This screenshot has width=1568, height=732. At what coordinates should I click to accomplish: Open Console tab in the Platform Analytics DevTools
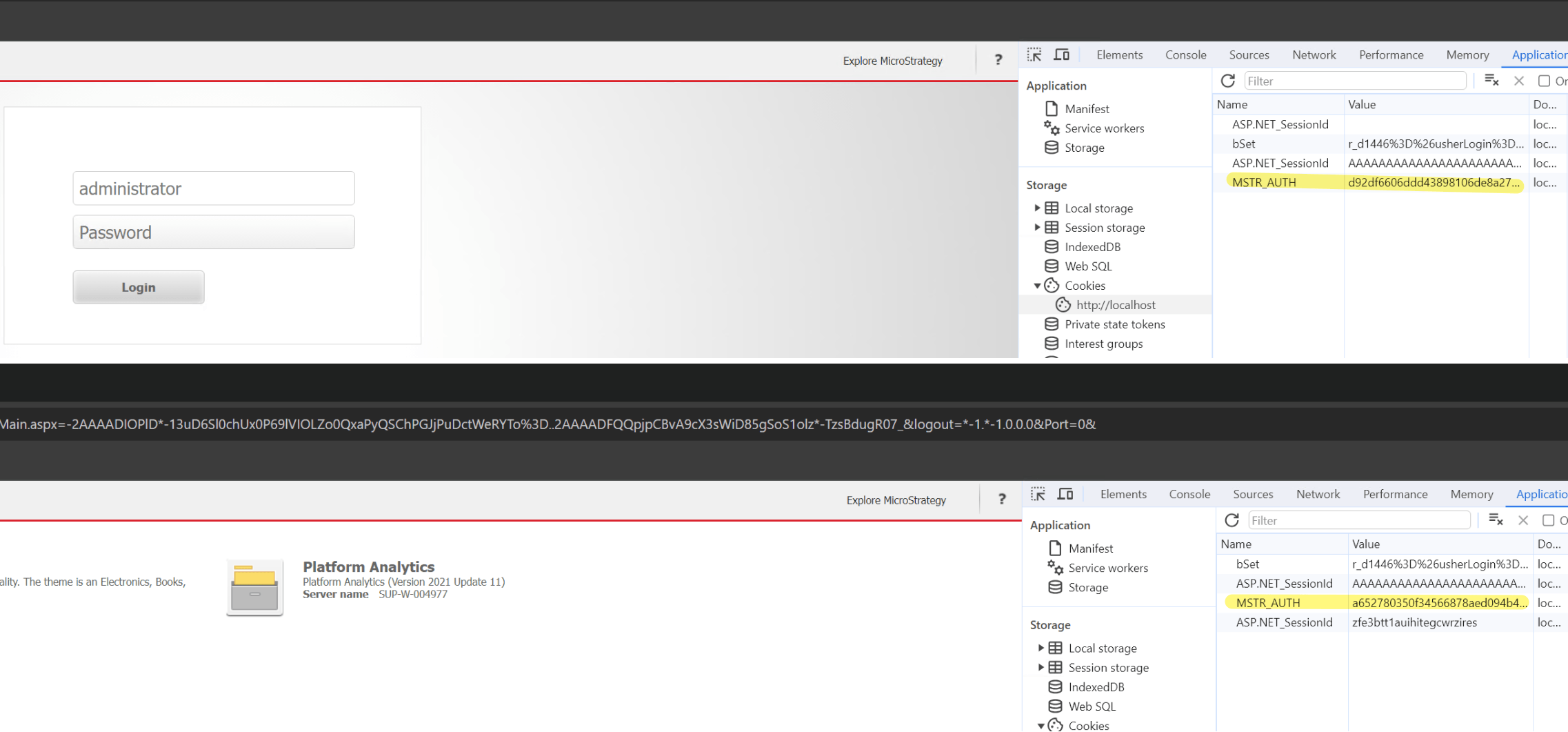point(1189,494)
